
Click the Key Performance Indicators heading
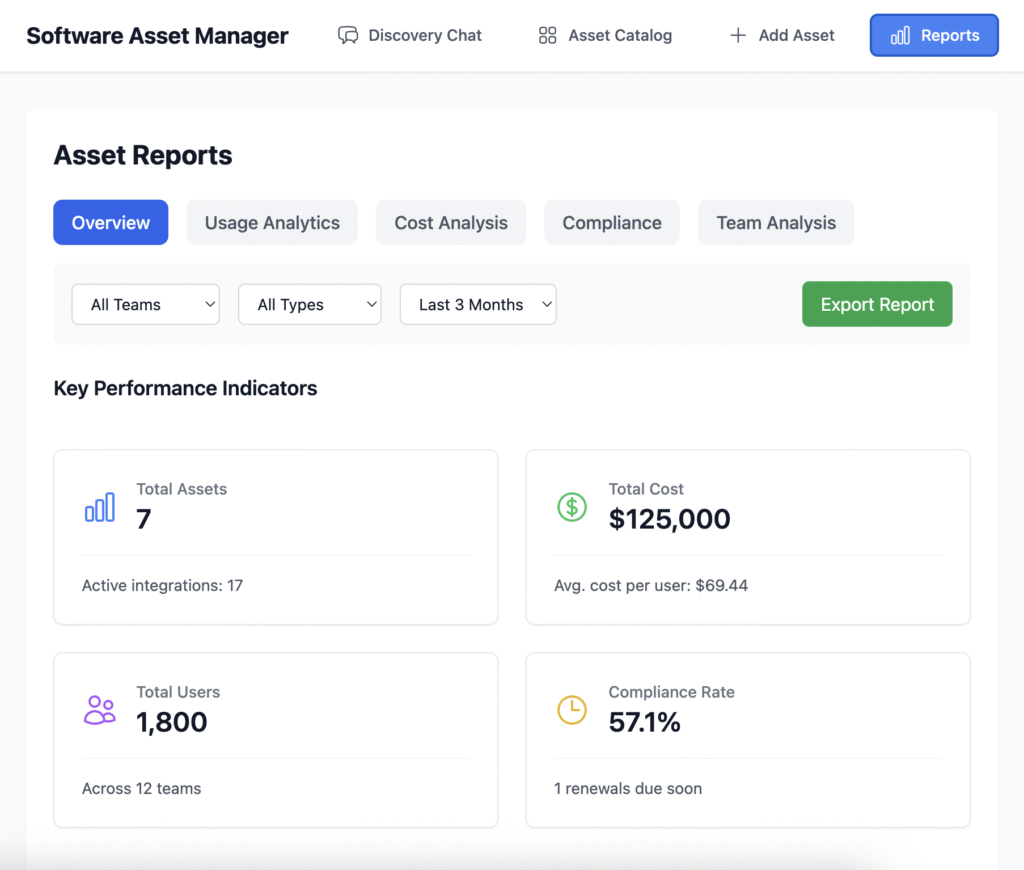click(185, 389)
